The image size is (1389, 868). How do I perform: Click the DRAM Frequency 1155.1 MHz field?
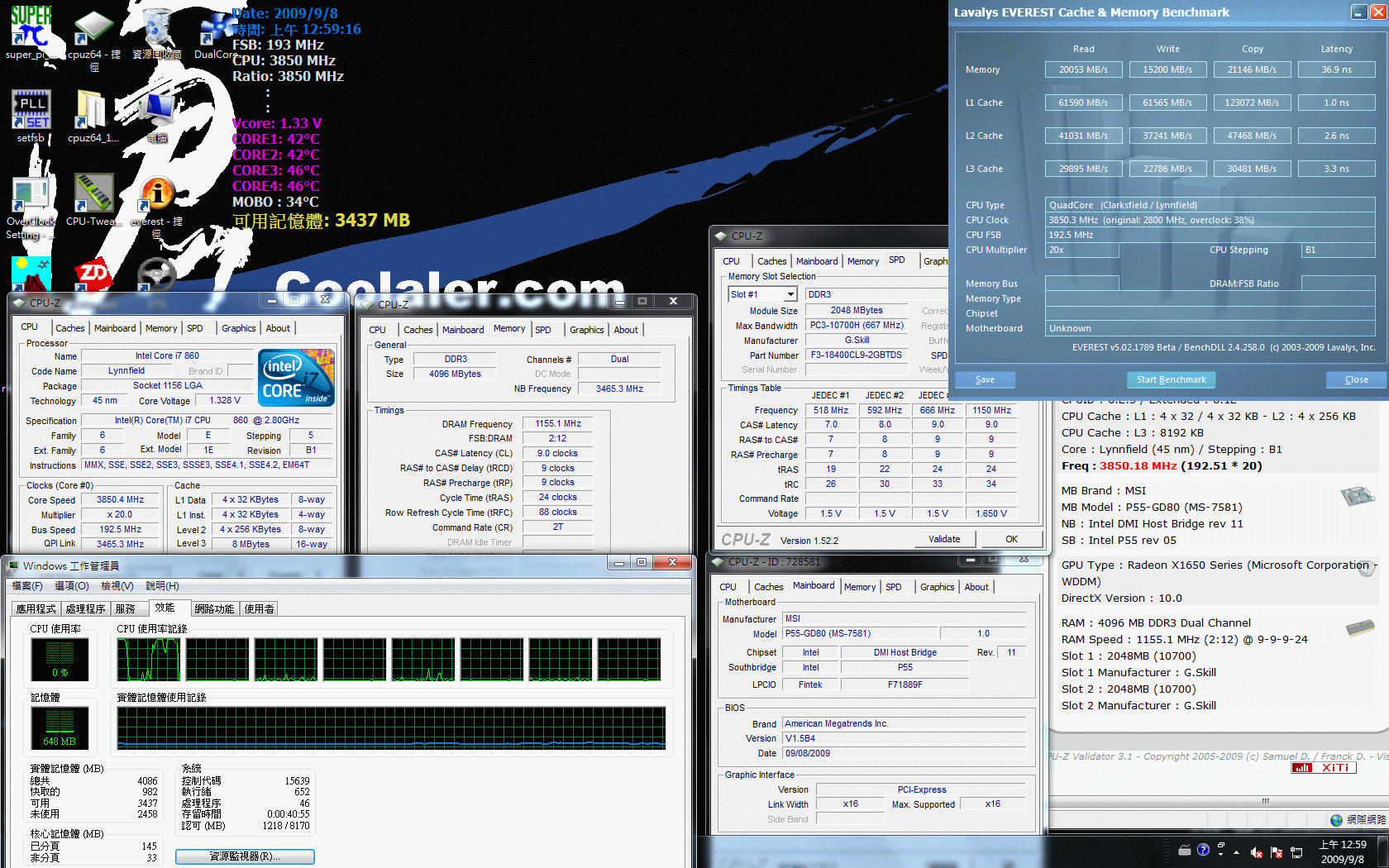pyautogui.click(x=558, y=423)
